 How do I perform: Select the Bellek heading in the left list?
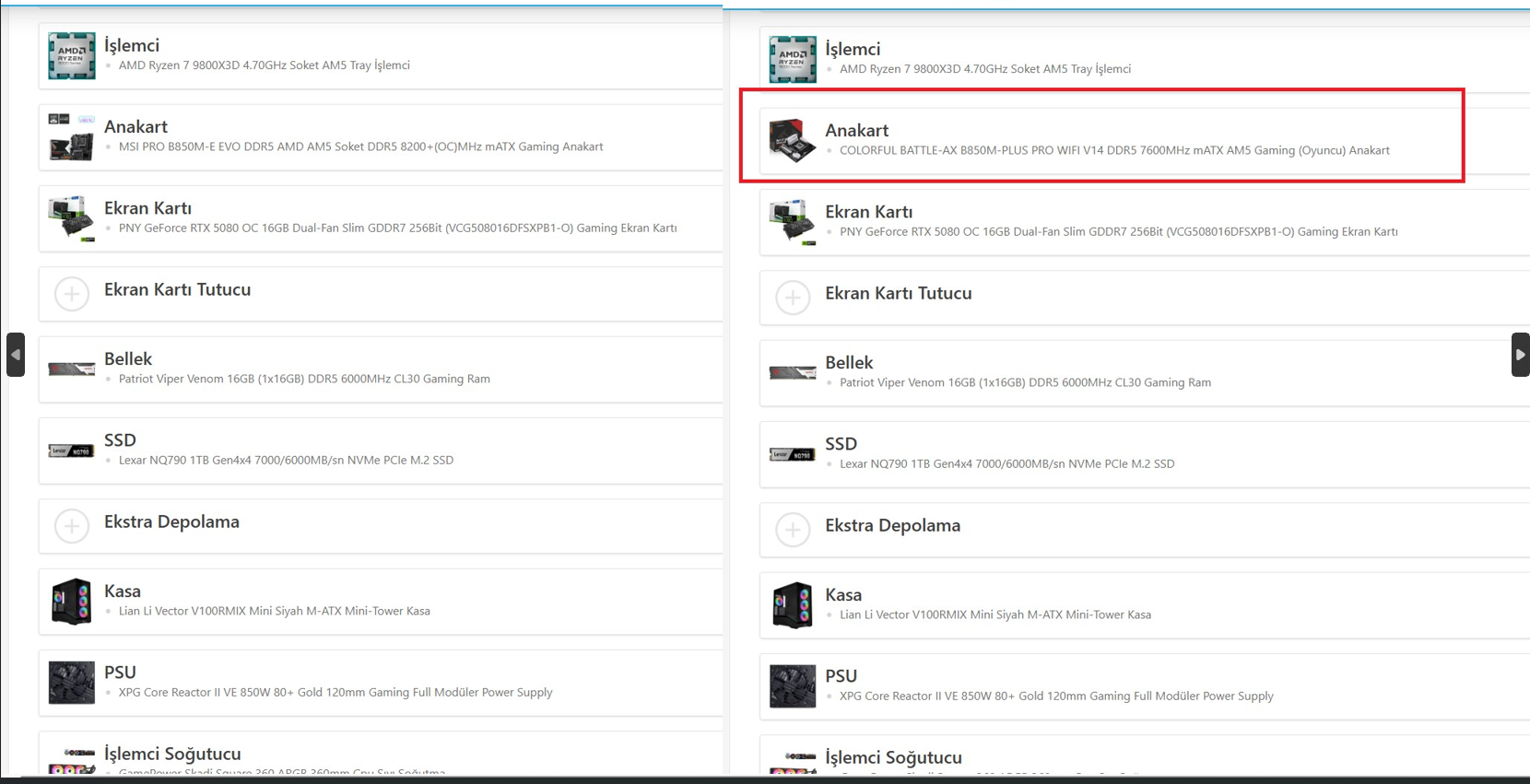pyautogui.click(x=128, y=358)
